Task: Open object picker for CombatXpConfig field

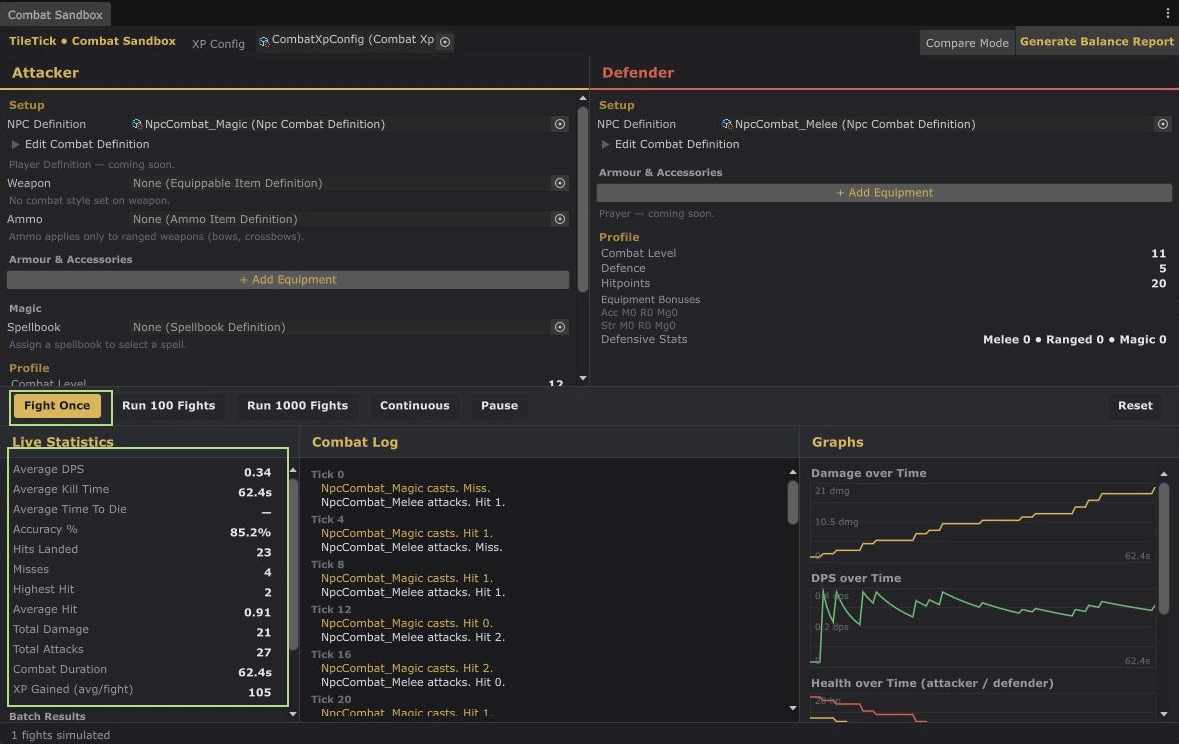Action: click(445, 42)
